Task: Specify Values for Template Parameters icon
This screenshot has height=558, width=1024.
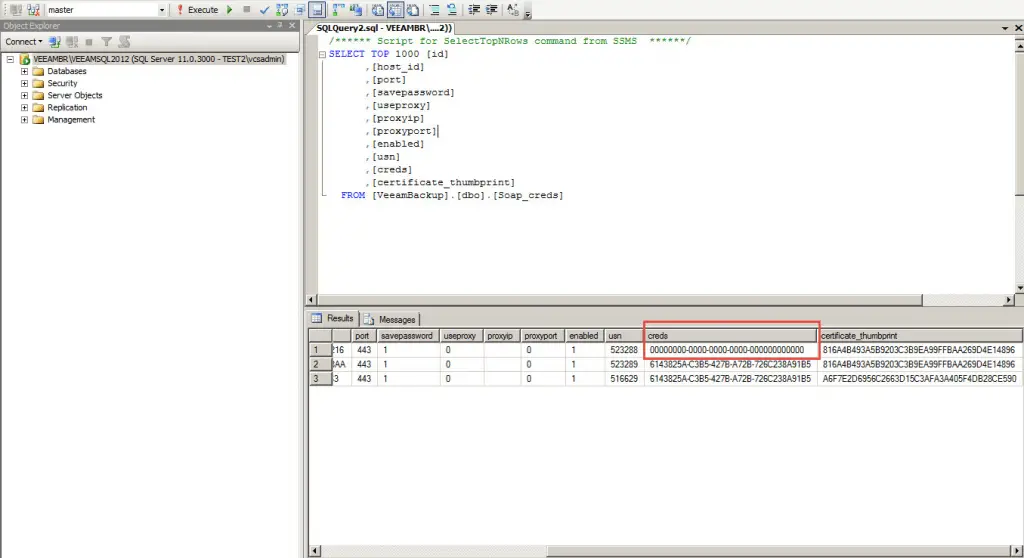Action: click(x=513, y=10)
